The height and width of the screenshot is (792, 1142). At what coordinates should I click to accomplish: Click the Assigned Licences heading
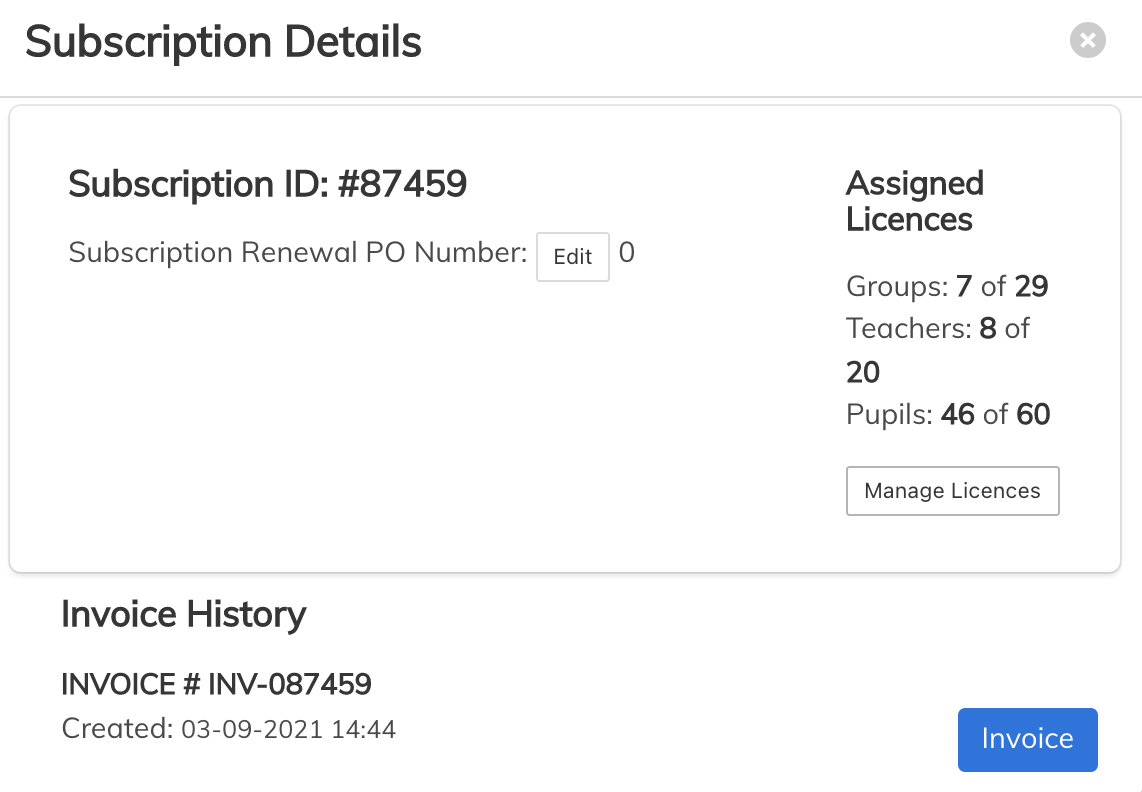point(915,201)
